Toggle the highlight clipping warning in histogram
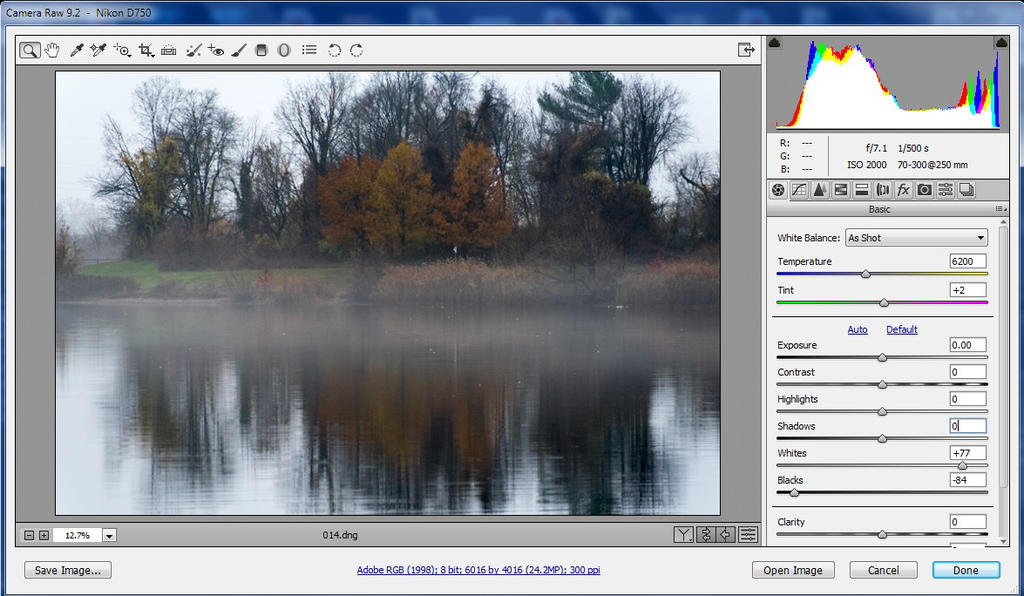Screen dimensions: 1024x596 coord(1000,42)
